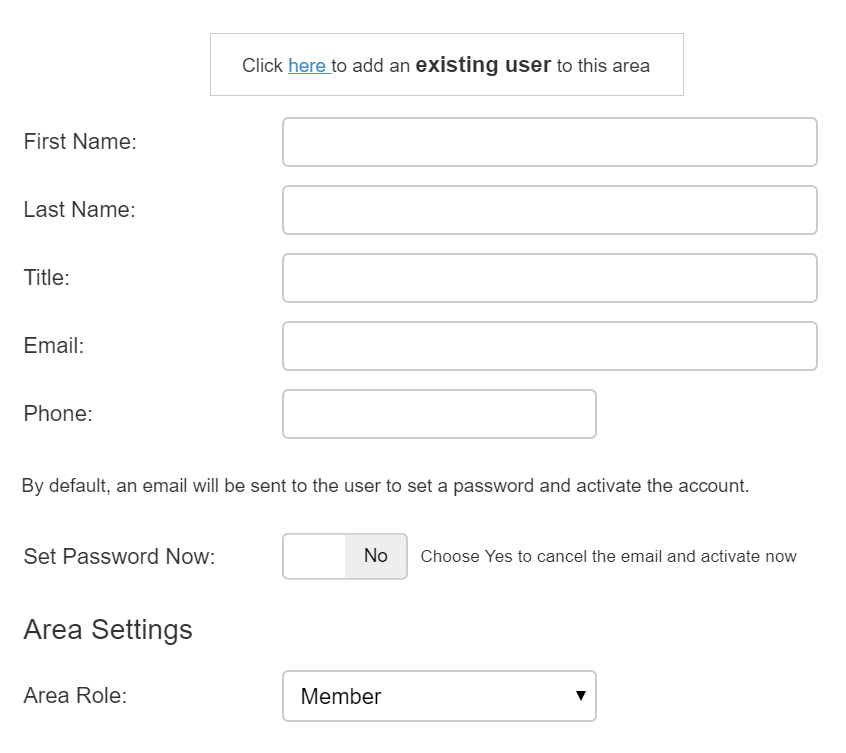Select the Last Name input box
This screenshot has height=753, width=846.
coord(550,210)
